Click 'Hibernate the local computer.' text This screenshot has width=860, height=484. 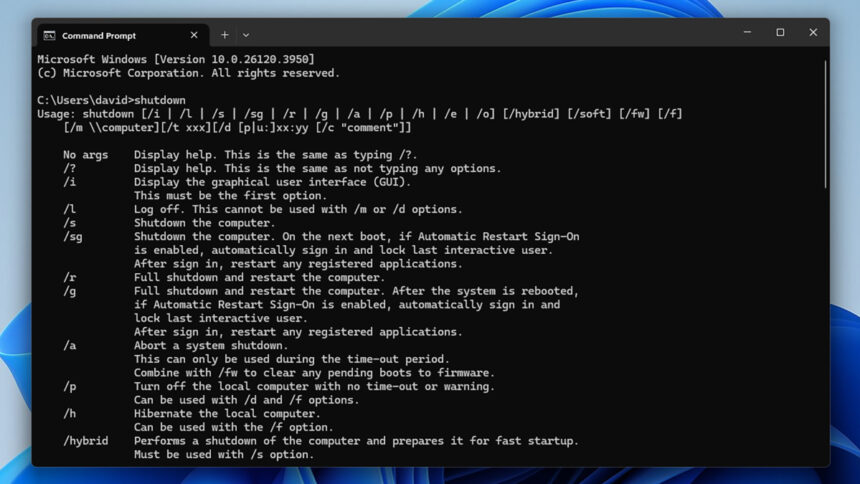point(227,414)
